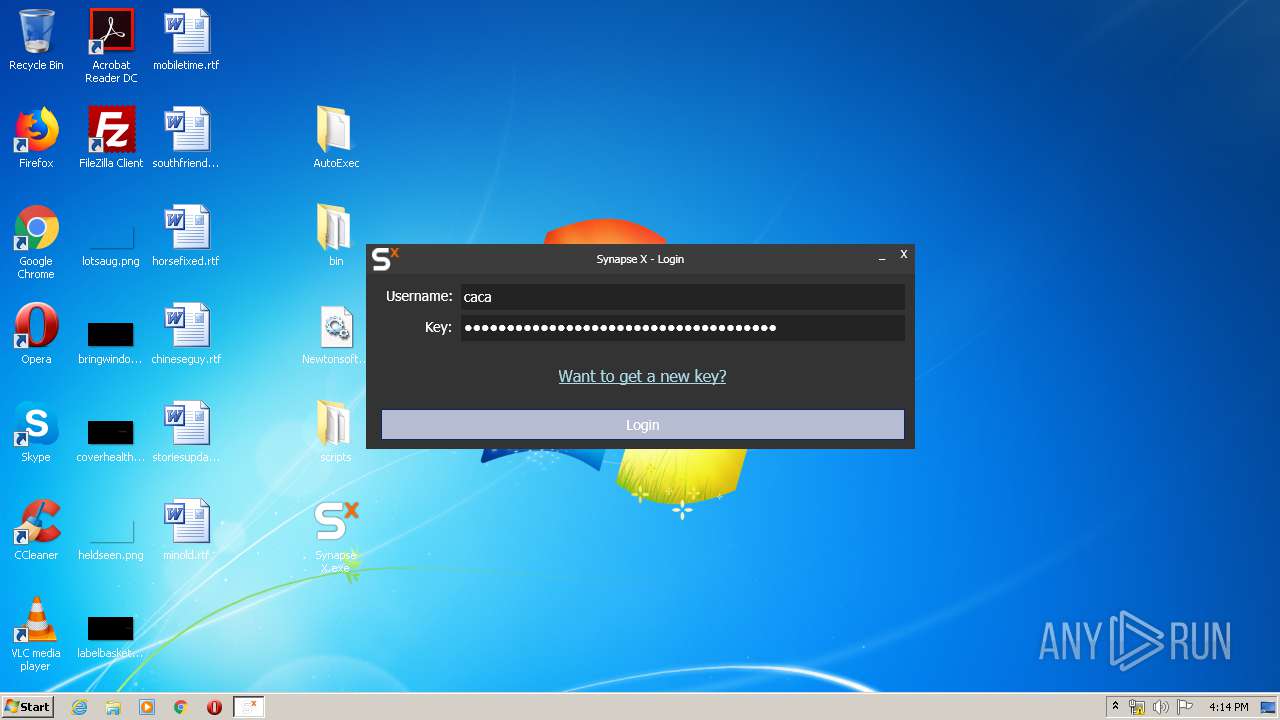Select the labelbasket file icon

pyautogui.click(x=111, y=636)
